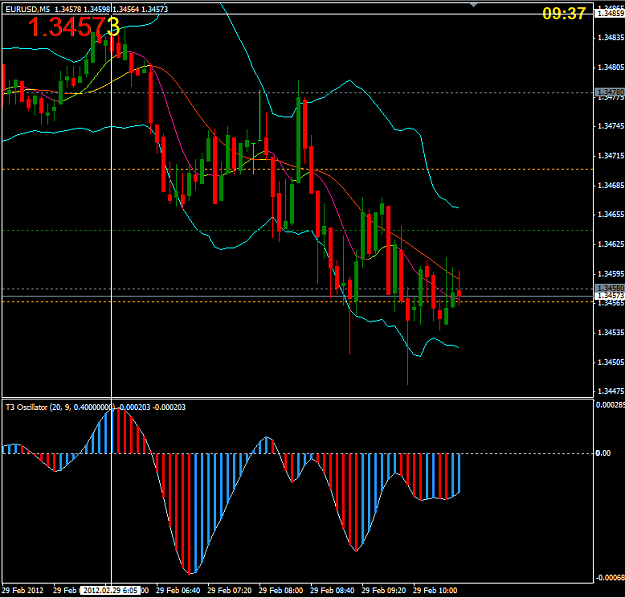This screenshot has height=598, width=625.
Task: Click the 1.34505 price axis label
Action: point(611,362)
